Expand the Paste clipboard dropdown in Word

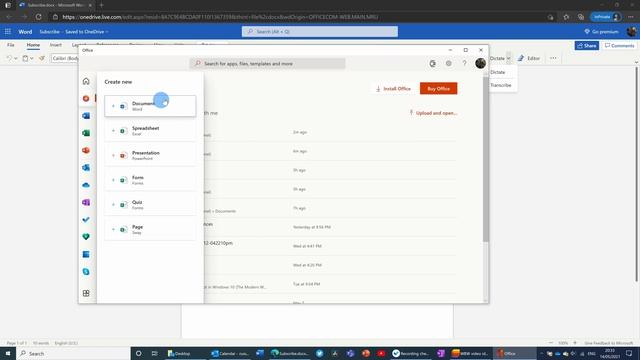pos(32,58)
